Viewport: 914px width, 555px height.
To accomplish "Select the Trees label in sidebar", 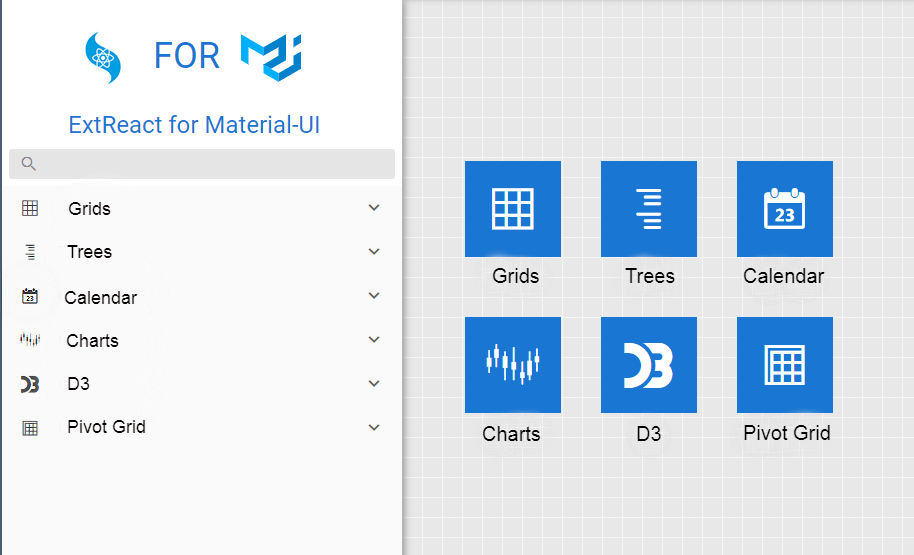I will (x=89, y=252).
